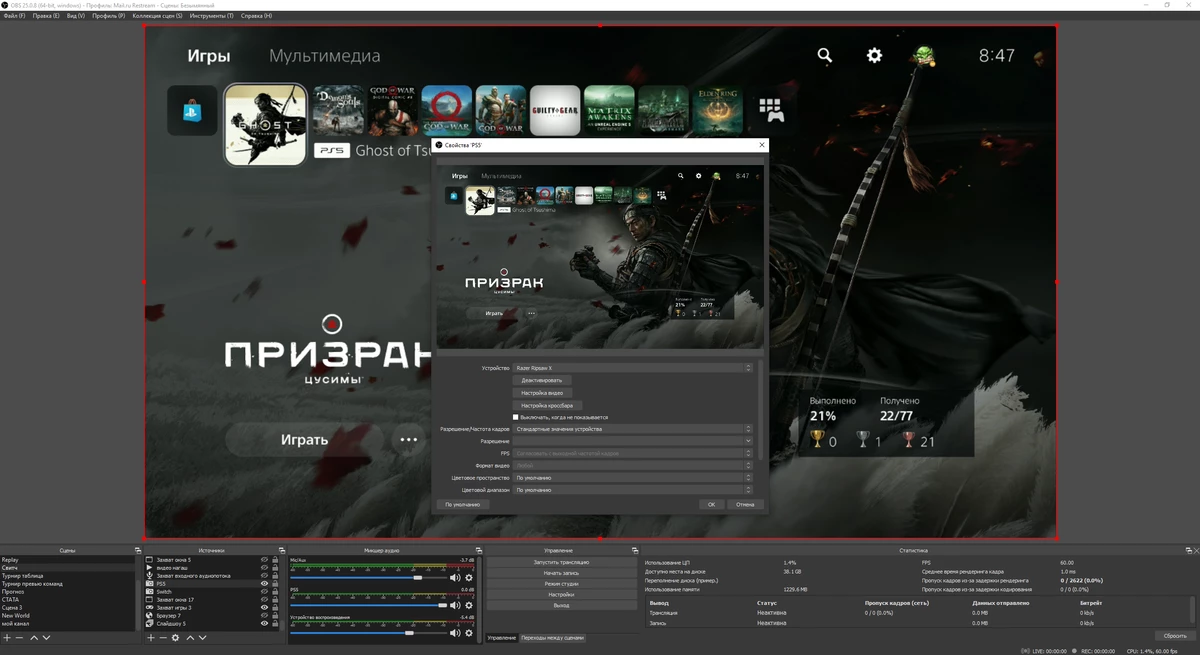Screen dimensions: 1200x655
Task: Hide the Слайдшоу 5 source
Action: point(265,624)
